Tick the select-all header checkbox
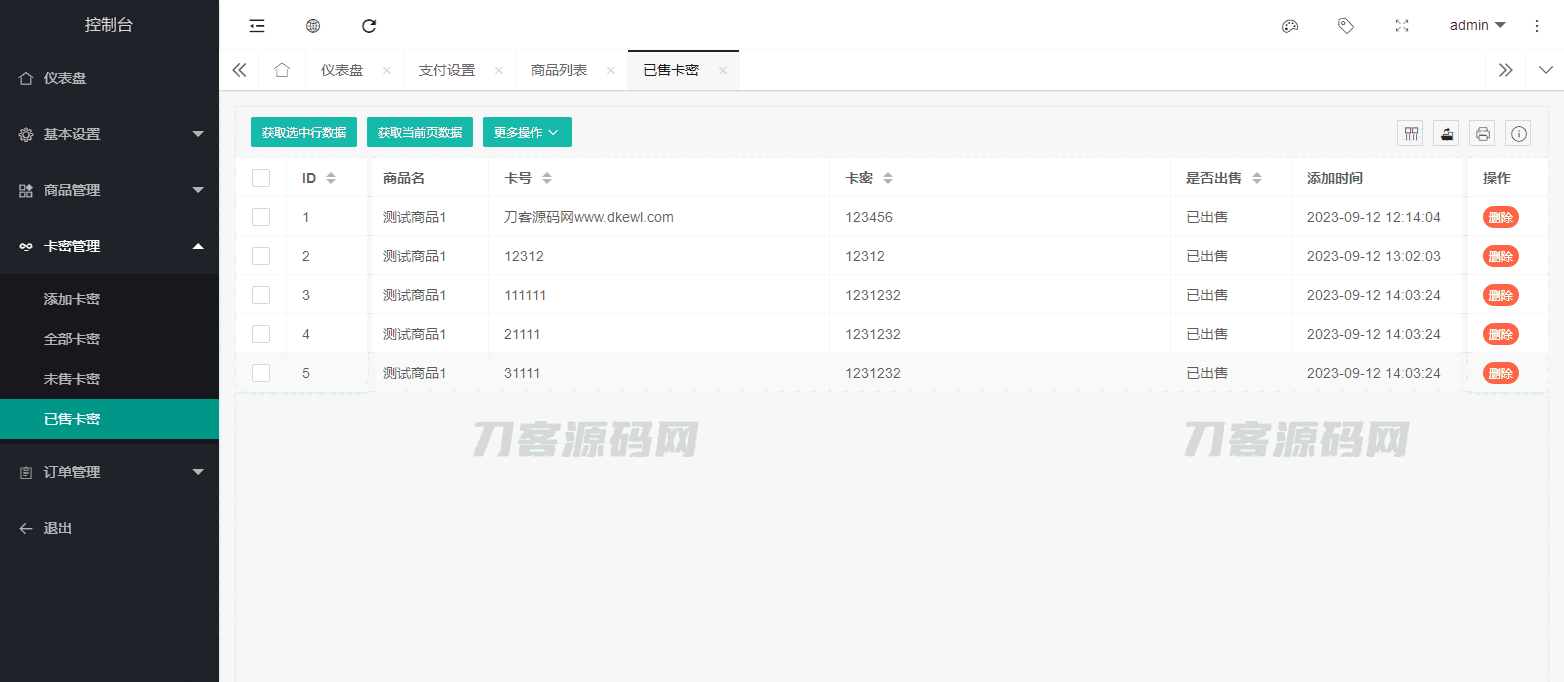Screen dimensions: 1564x682 pos(261,178)
